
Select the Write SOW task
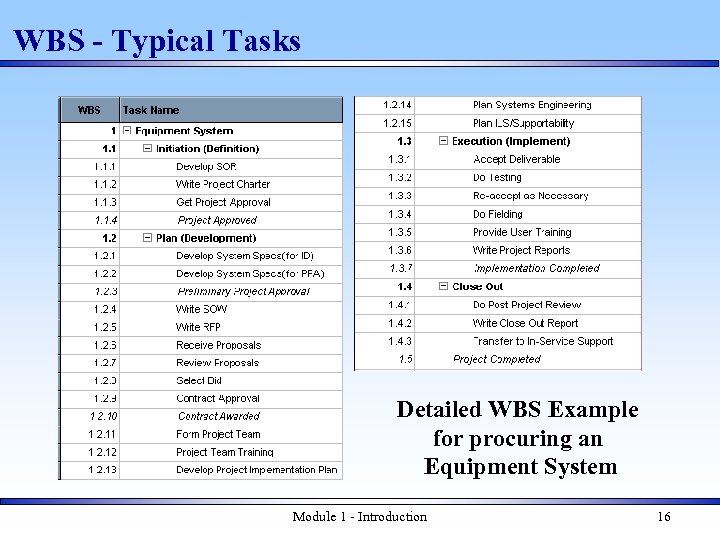tap(201, 309)
